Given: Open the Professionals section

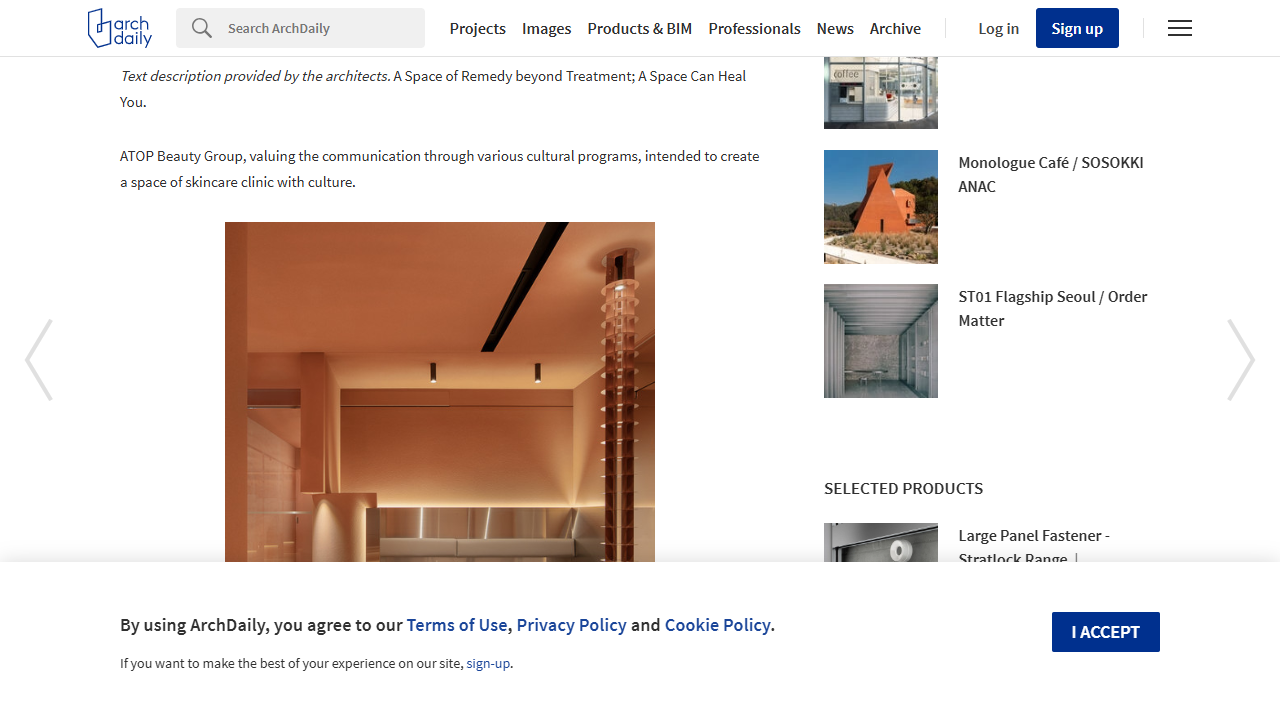Looking at the screenshot, I should coord(754,28).
